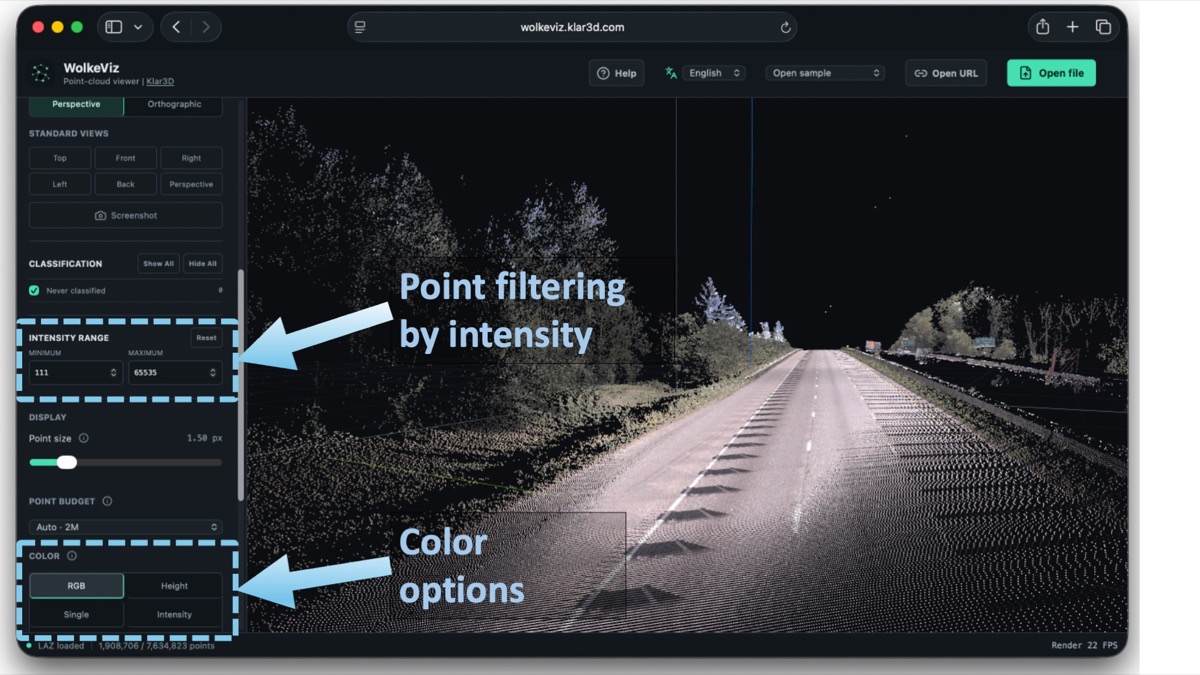Click the Color info icon
The image size is (1200, 675).
tap(71, 556)
